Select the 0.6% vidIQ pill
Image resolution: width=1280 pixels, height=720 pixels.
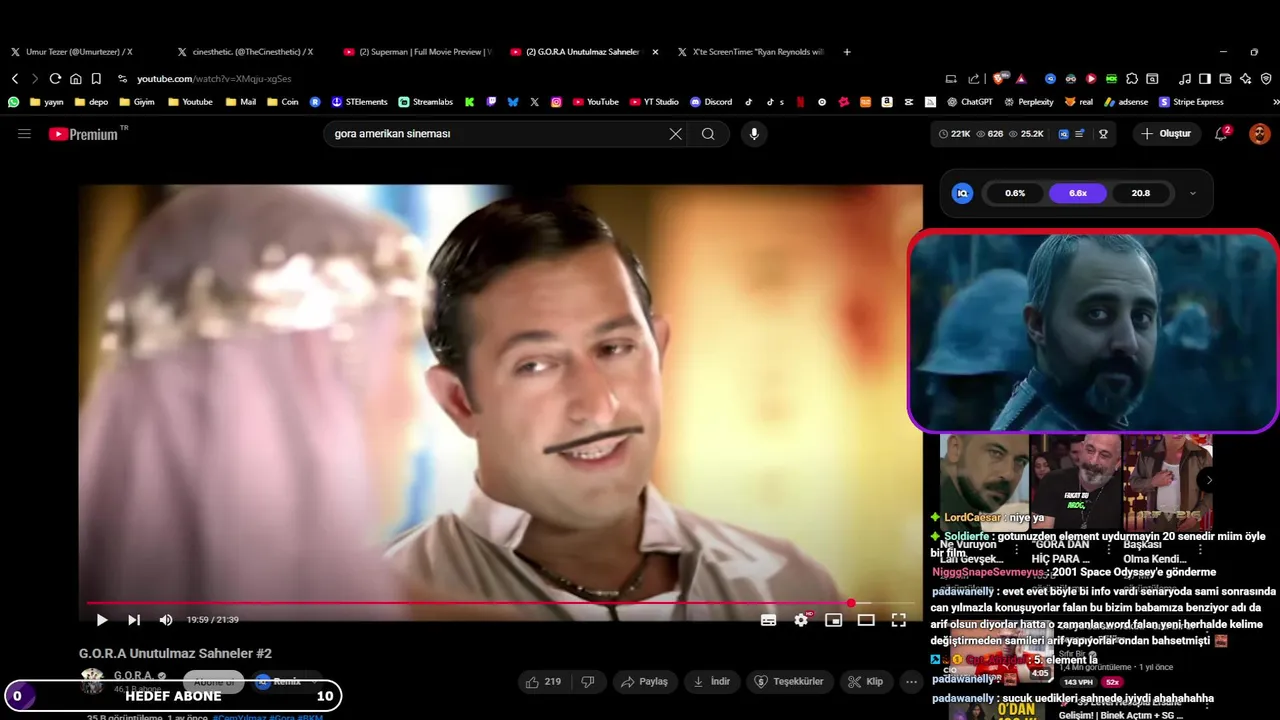[x=1015, y=193]
